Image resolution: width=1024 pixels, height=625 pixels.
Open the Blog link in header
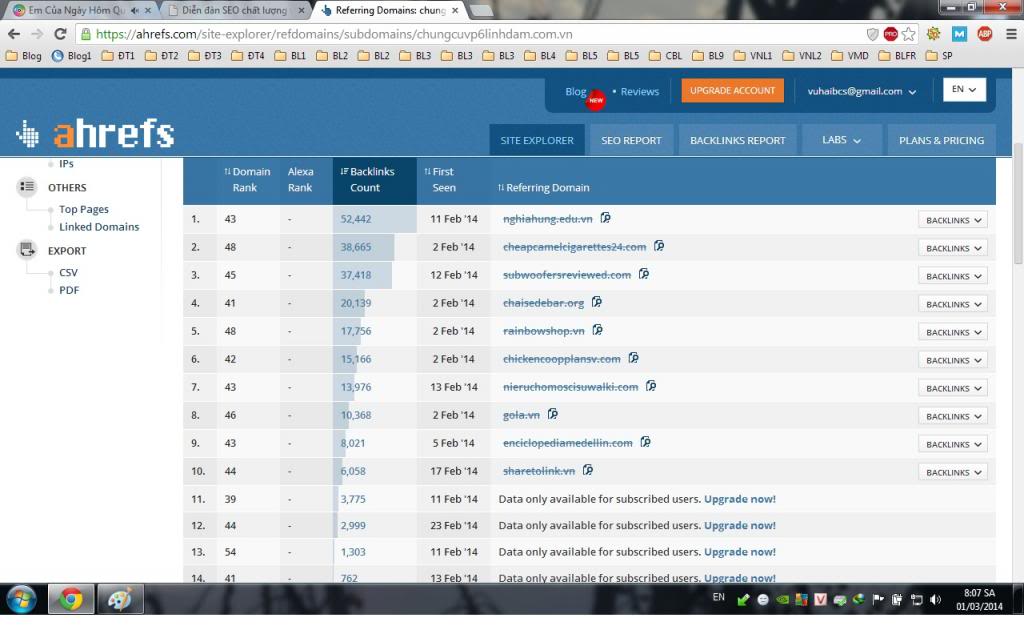(x=575, y=91)
